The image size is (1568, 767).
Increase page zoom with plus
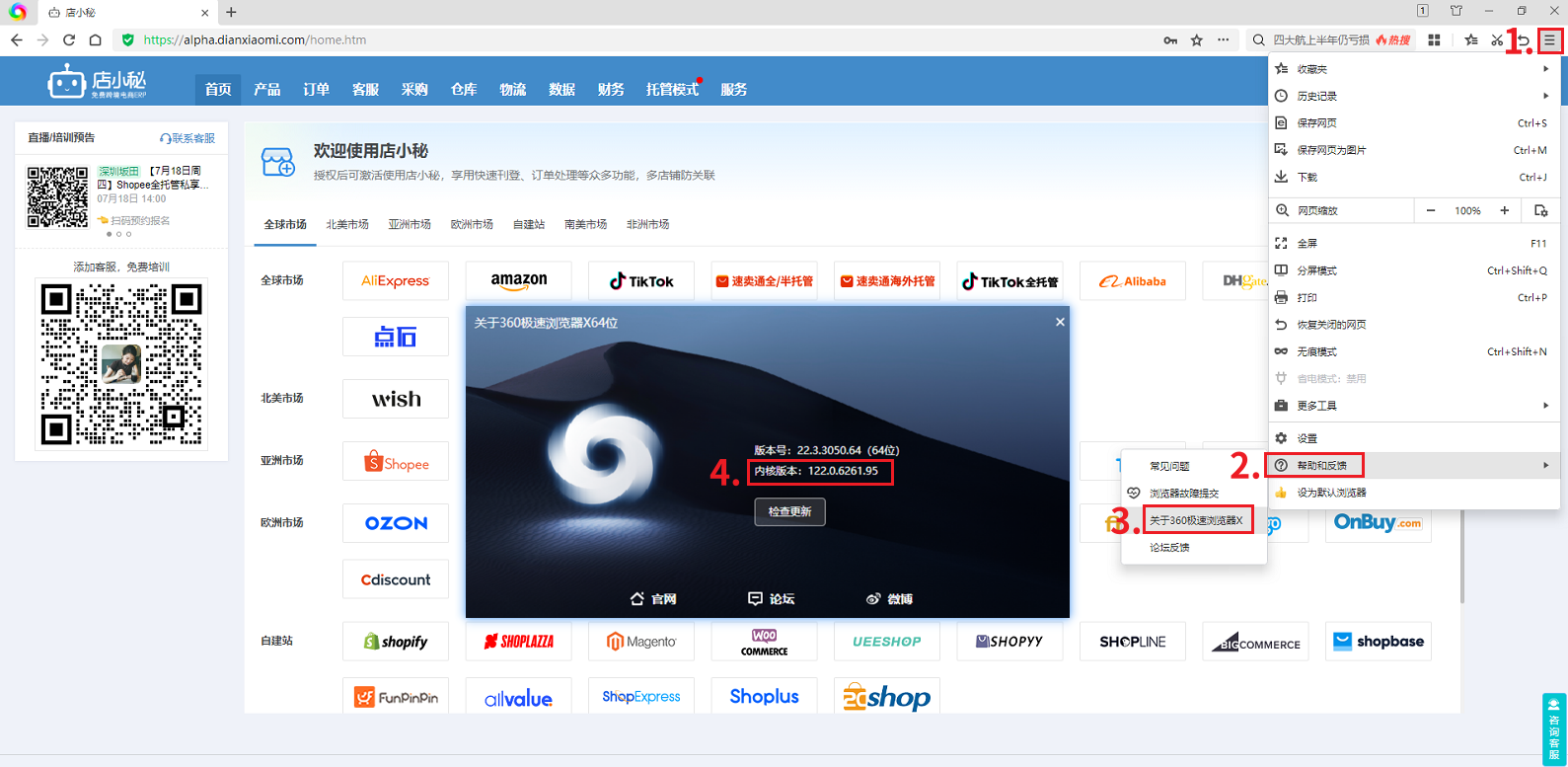(x=1504, y=210)
